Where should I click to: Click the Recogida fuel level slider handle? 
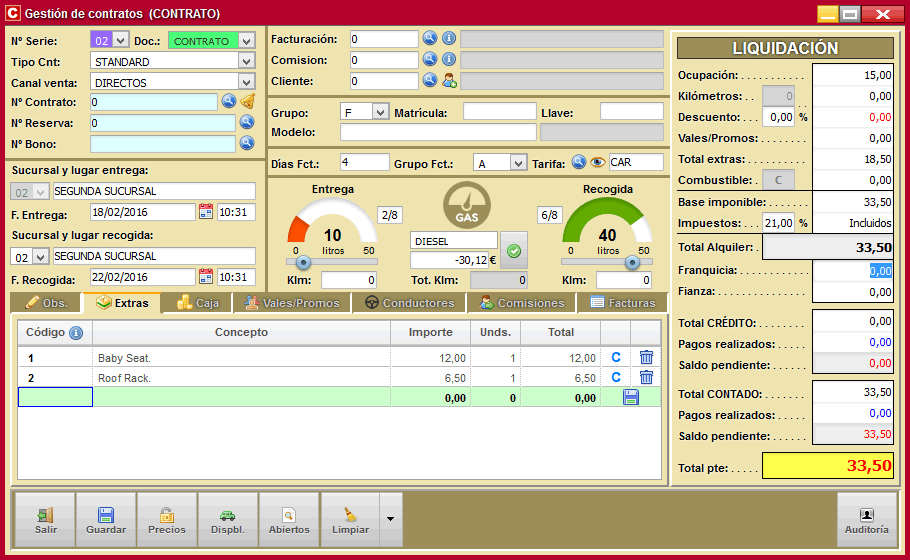click(631, 262)
